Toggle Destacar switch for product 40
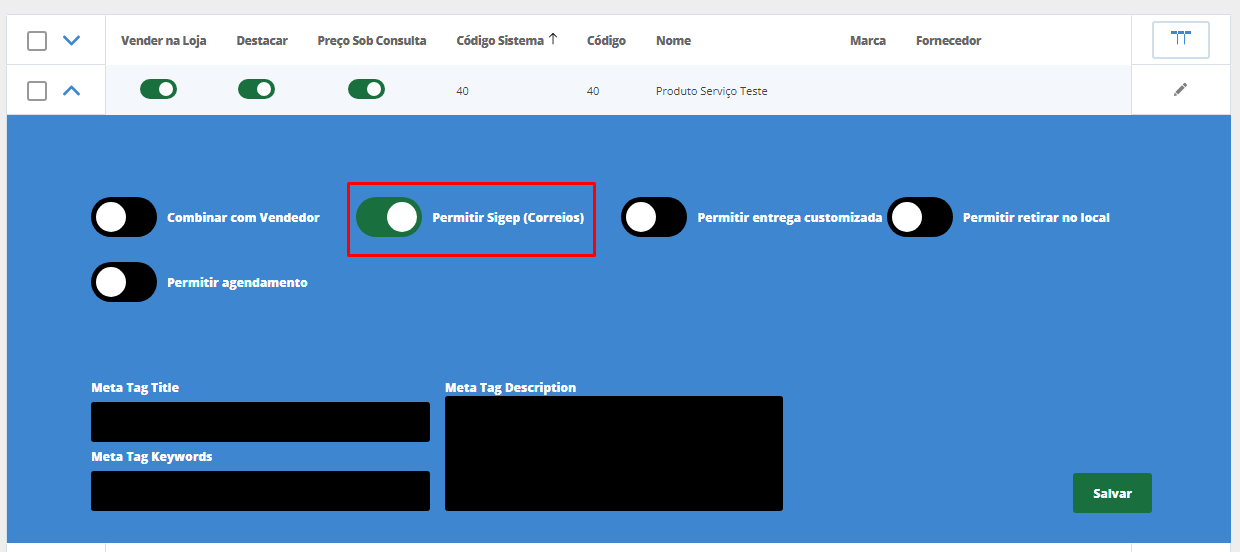1240x552 pixels. coord(256,89)
